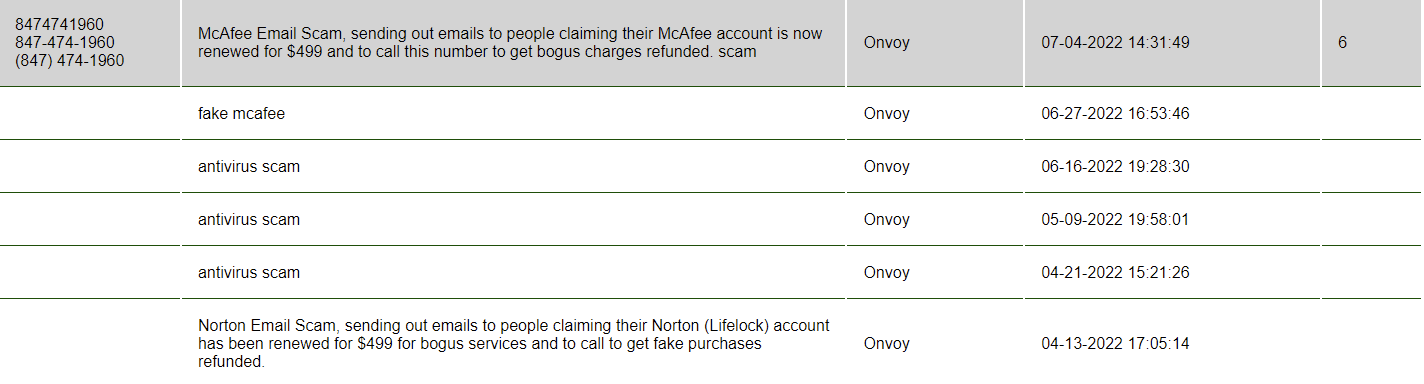Click antivirus scam comment dated 05-09-2022
This screenshot has width=1424, height=384.
249,220
